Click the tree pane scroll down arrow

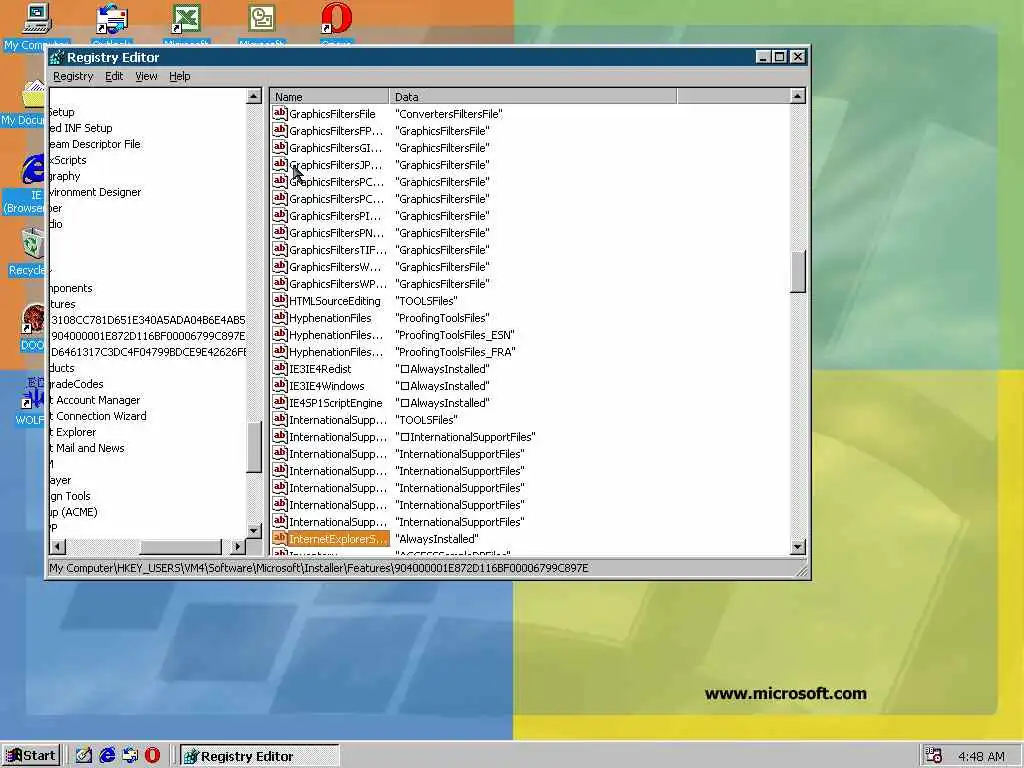click(254, 530)
